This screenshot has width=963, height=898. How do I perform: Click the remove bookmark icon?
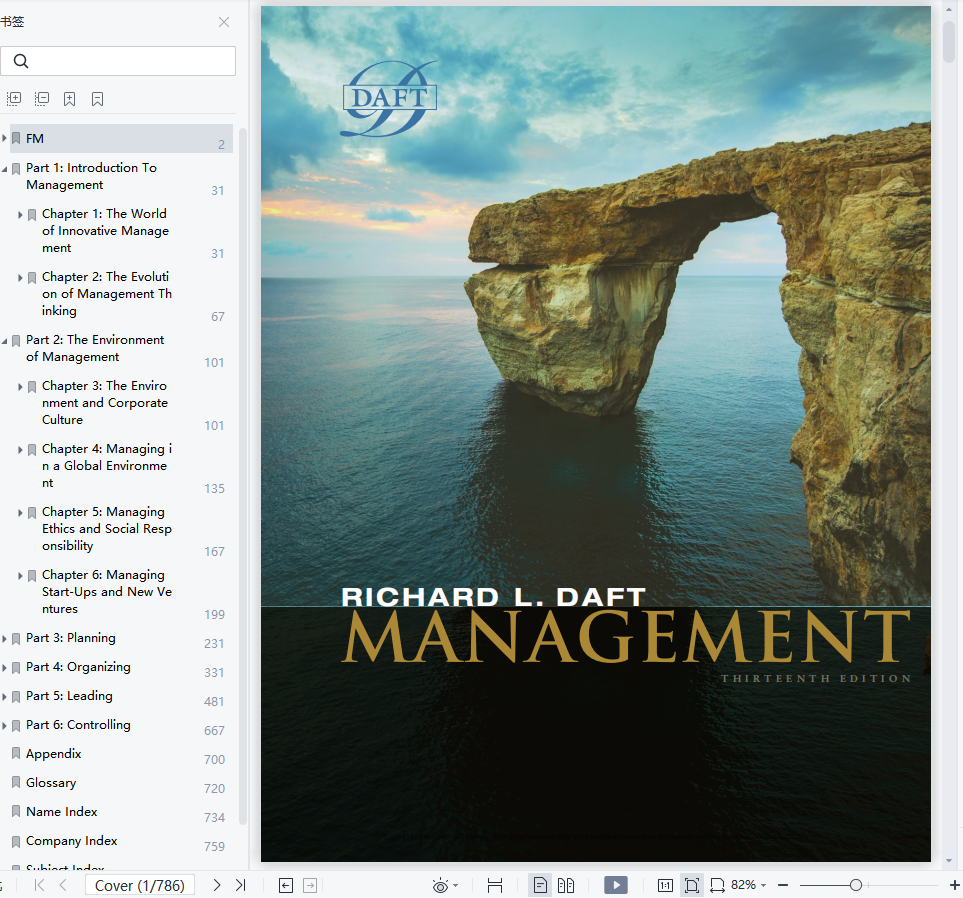click(x=97, y=99)
